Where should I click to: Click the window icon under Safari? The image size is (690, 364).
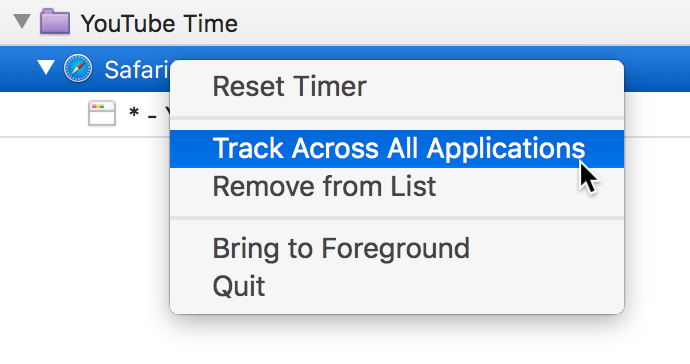tap(102, 114)
